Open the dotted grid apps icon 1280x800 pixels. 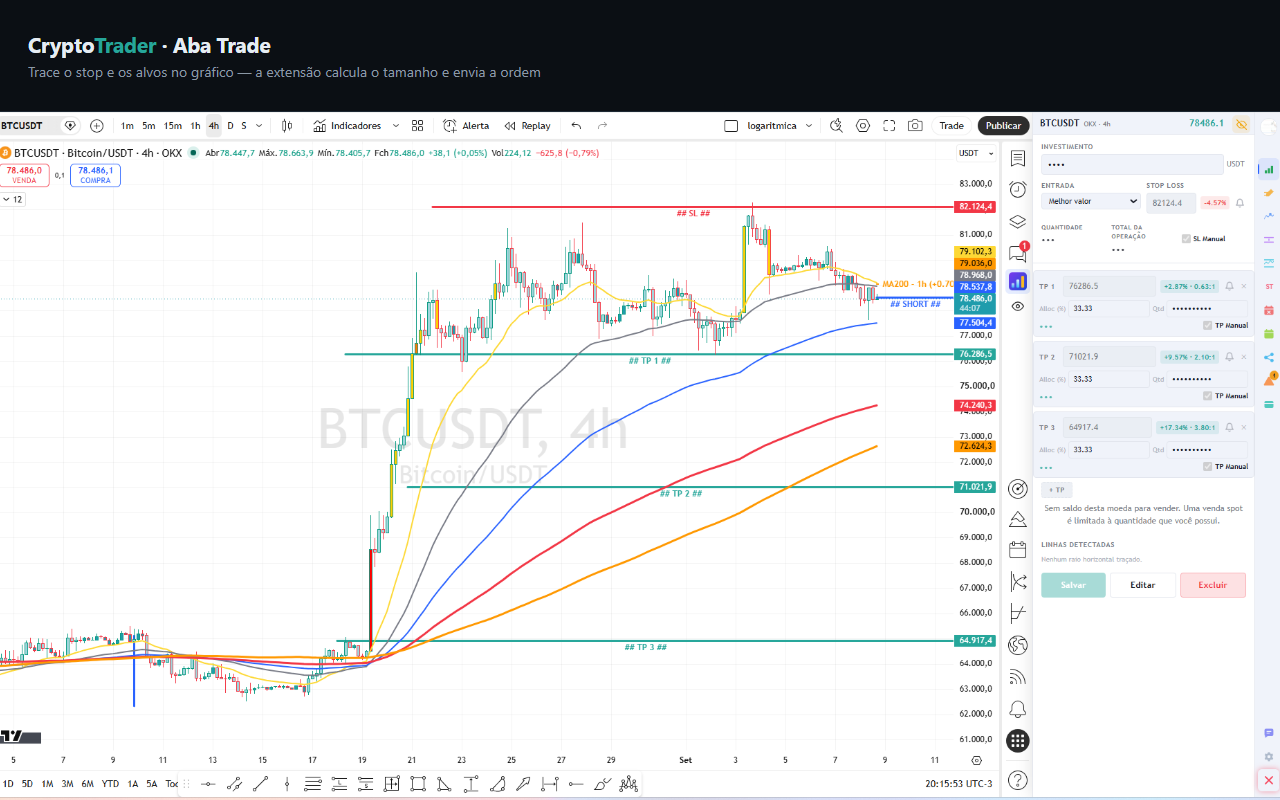(1018, 741)
